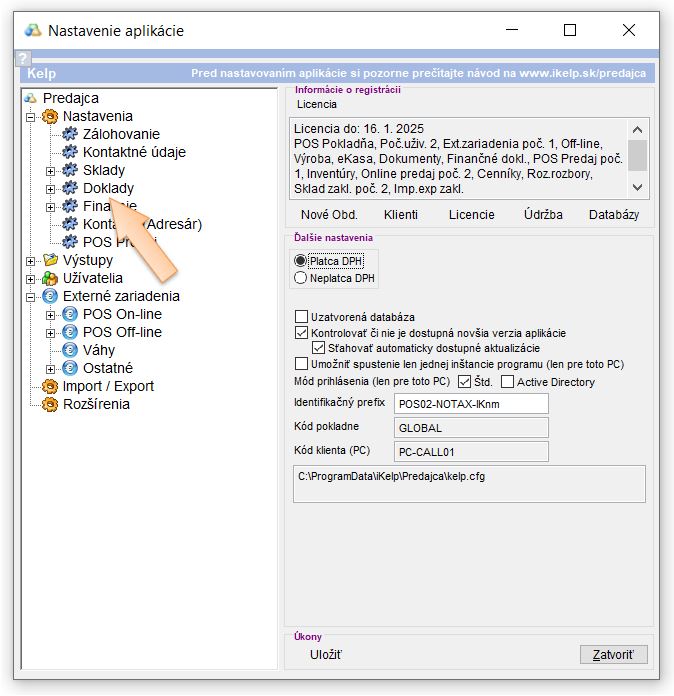Click the Identifikačný prefix input field
This screenshot has width=674, height=696.
[471, 403]
